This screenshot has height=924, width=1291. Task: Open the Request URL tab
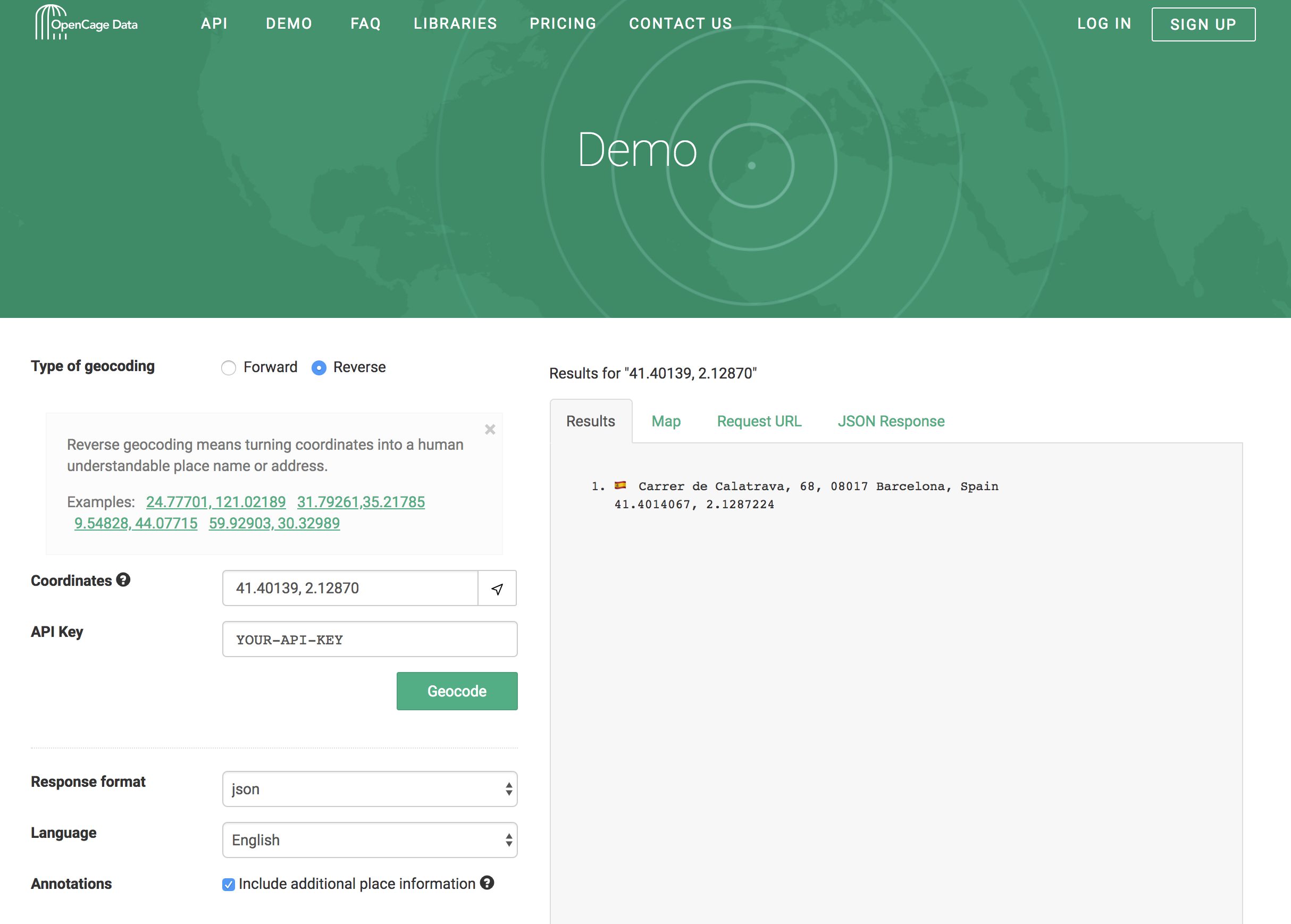pyautogui.click(x=758, y=421)
